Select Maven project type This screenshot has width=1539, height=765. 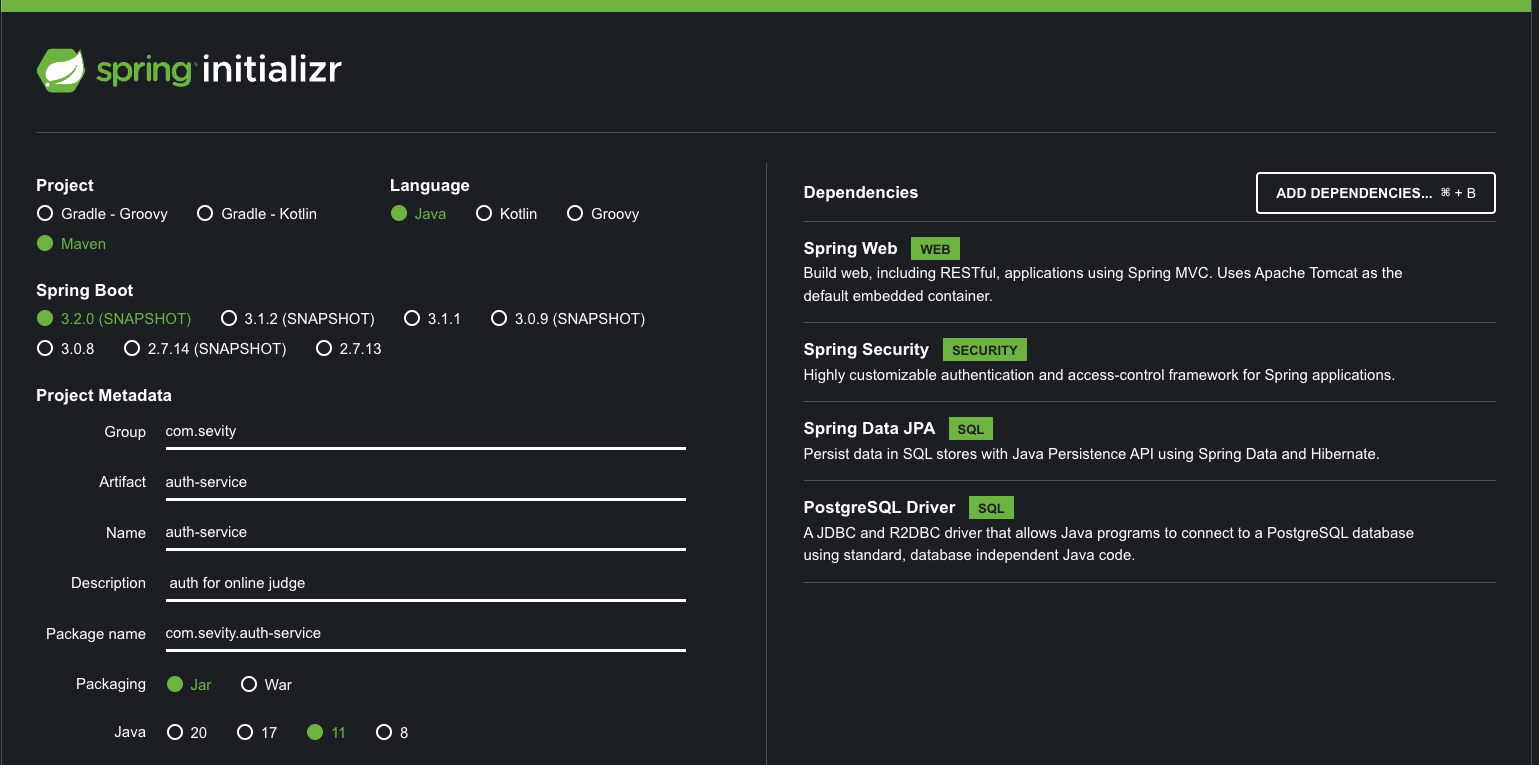(x=71, y=244)
